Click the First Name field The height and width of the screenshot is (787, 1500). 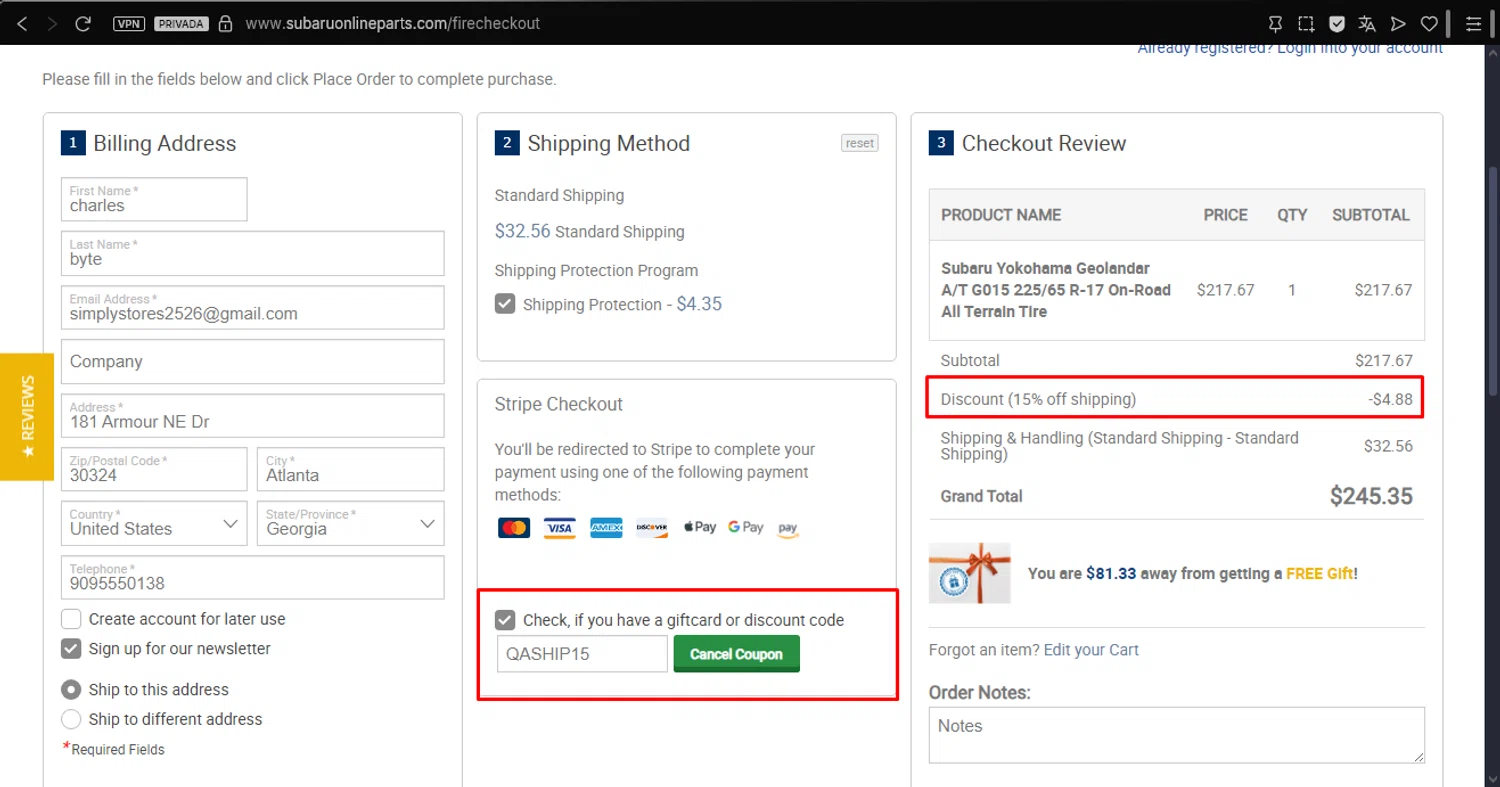154,199
